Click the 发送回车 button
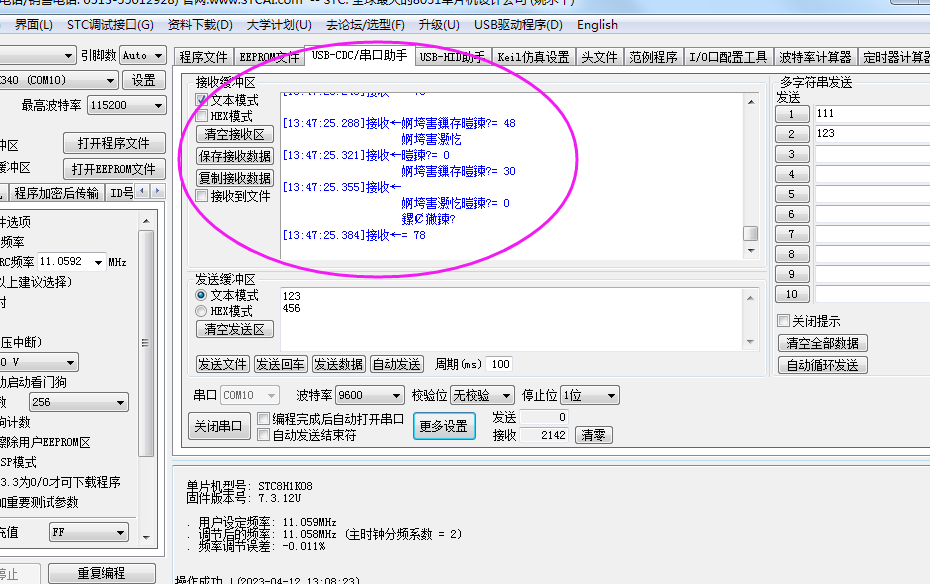The height and width of the screenshot is (584, 930). coord(281,364)
